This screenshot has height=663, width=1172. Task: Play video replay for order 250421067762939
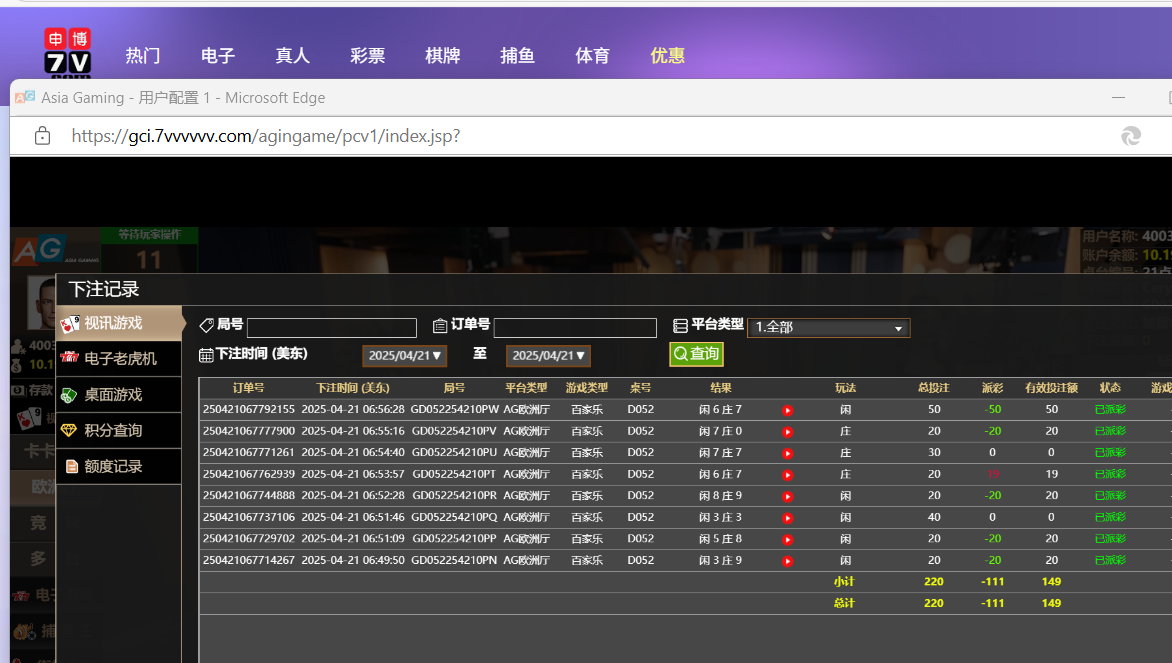787,475
